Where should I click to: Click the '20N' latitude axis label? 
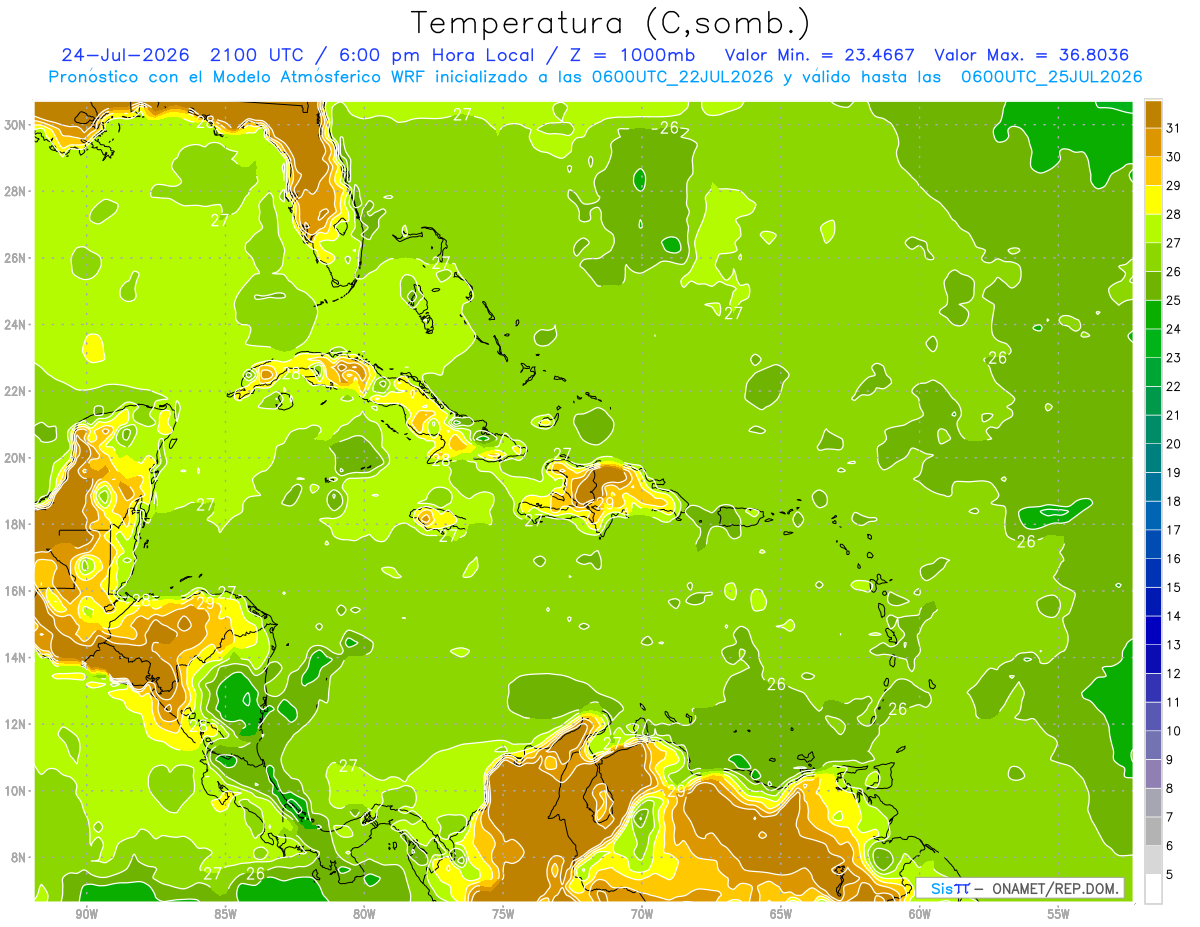17,457
